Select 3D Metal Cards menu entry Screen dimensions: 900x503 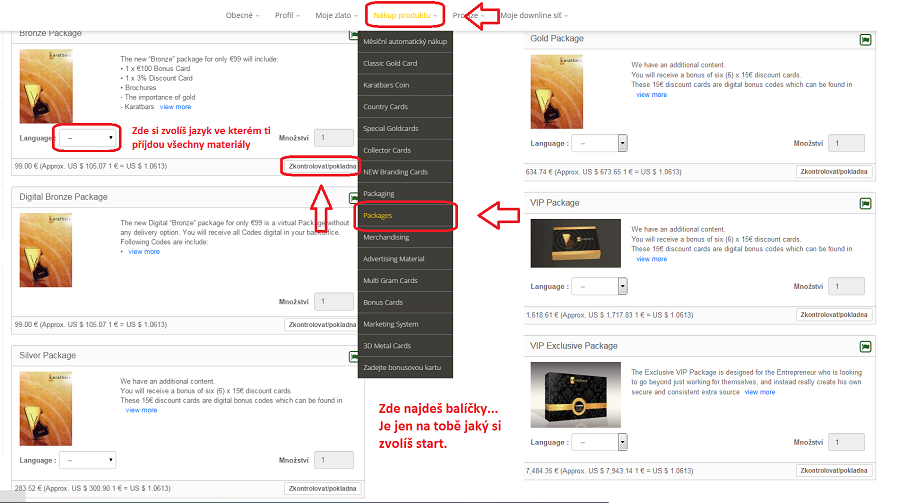[x=405, y=346]
